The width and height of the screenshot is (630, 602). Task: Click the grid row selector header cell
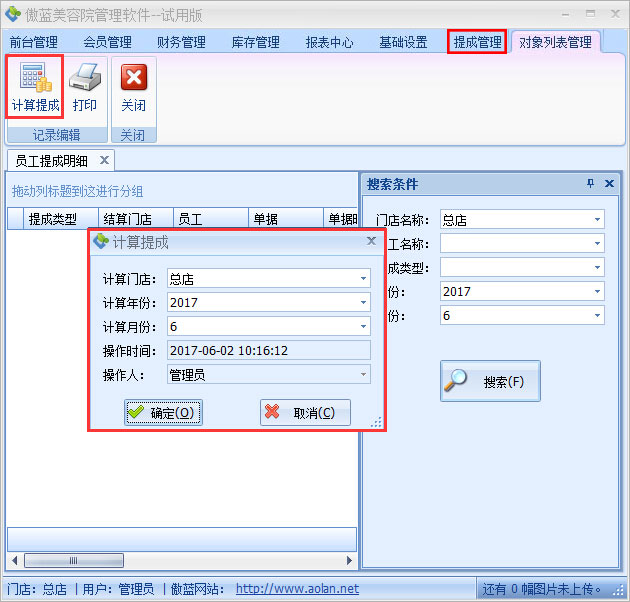tap(15, 219)
